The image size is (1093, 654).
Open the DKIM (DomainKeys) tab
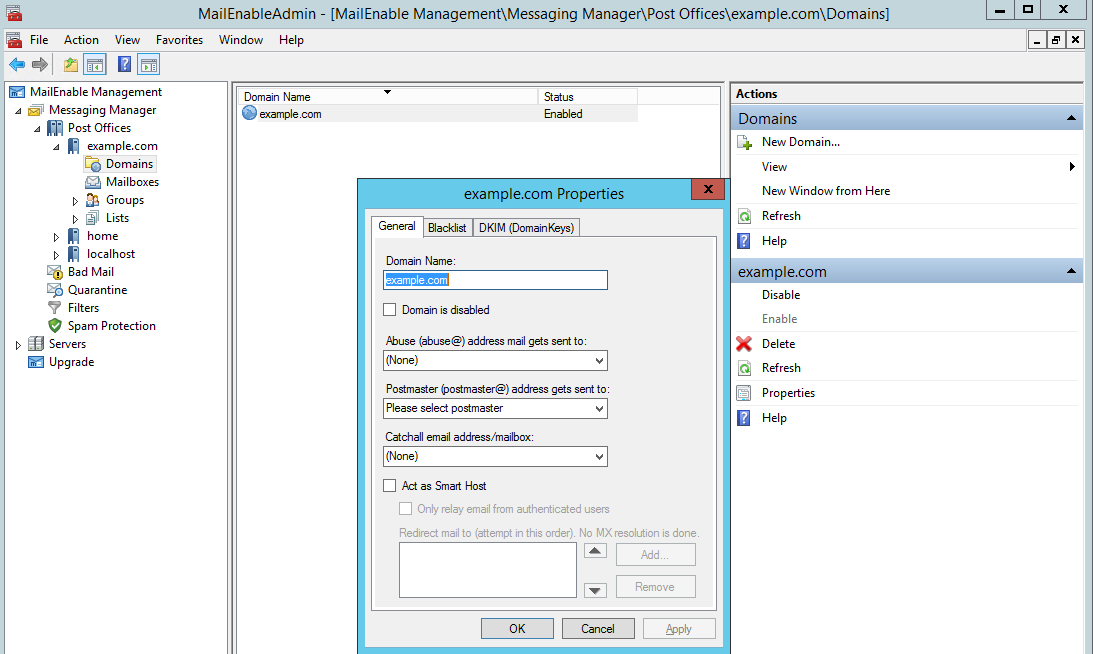point(526,228)
